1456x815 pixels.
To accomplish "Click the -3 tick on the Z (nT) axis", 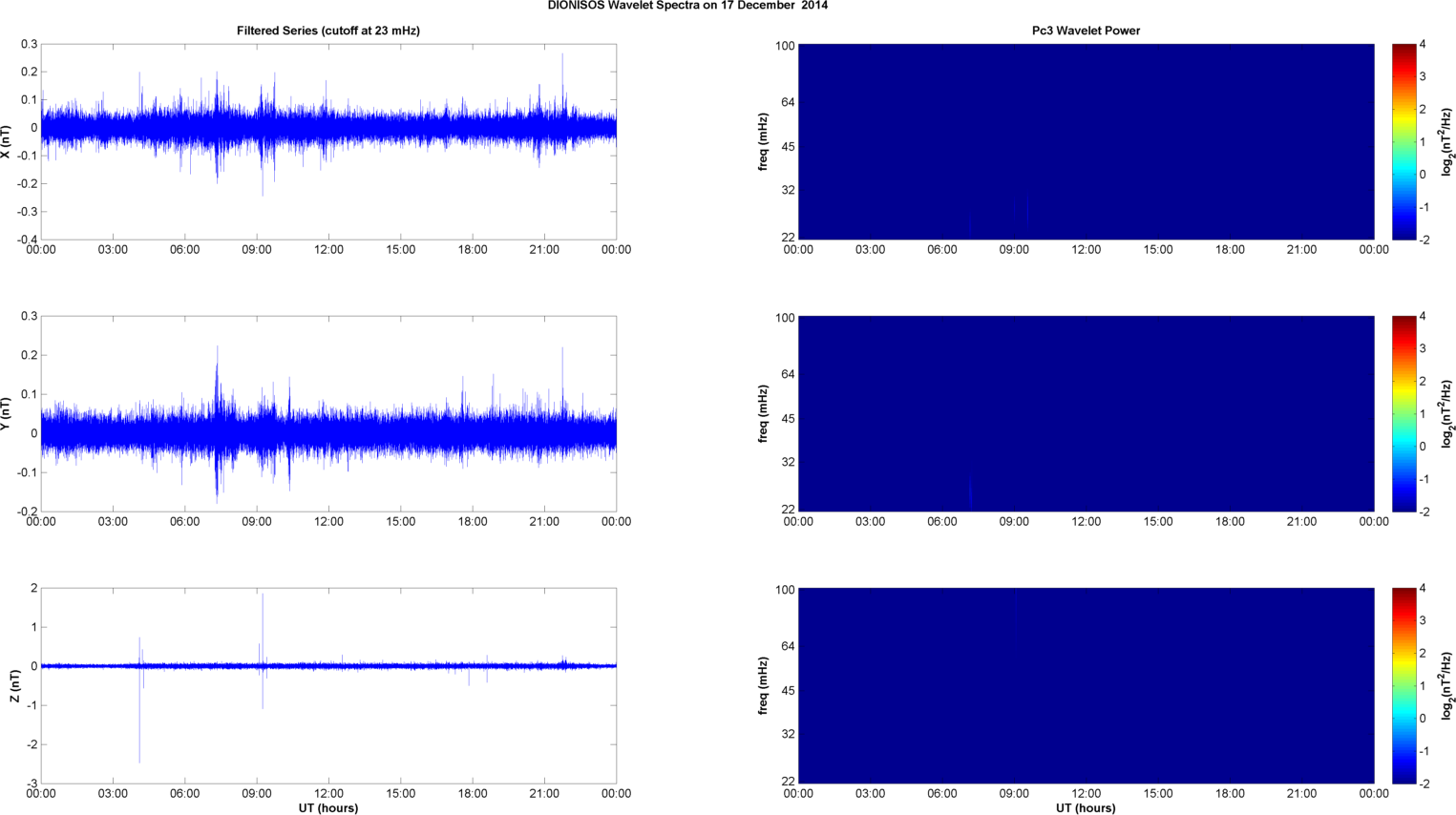I will click(32, 784).
